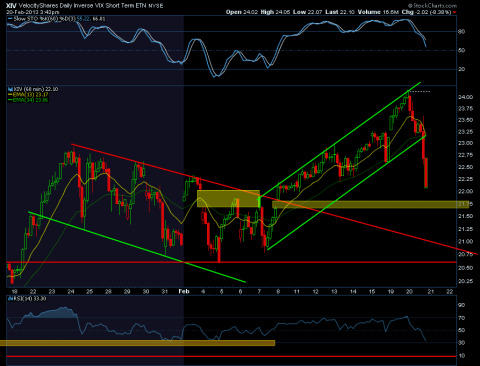Click the EMA(34) legend label

[x=31, y=100]
